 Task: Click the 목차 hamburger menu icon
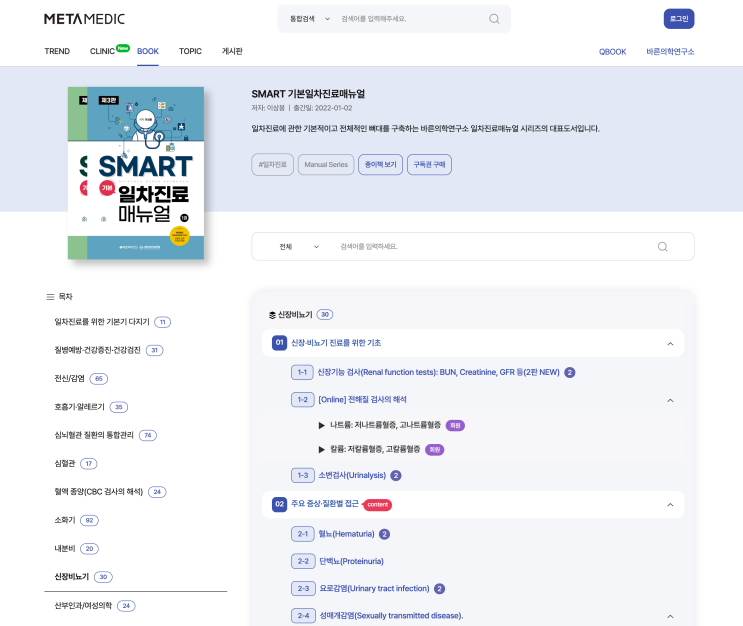(50, 297)
